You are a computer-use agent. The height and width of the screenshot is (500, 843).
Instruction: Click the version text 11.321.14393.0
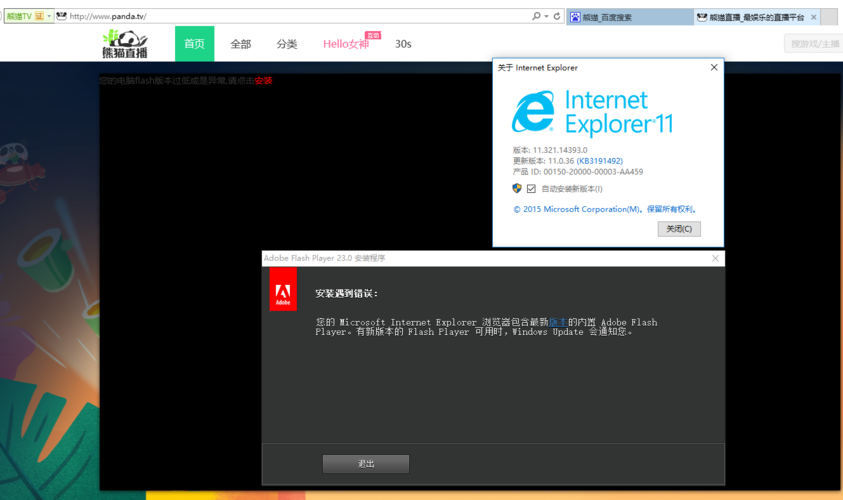[x=560, y=150]
